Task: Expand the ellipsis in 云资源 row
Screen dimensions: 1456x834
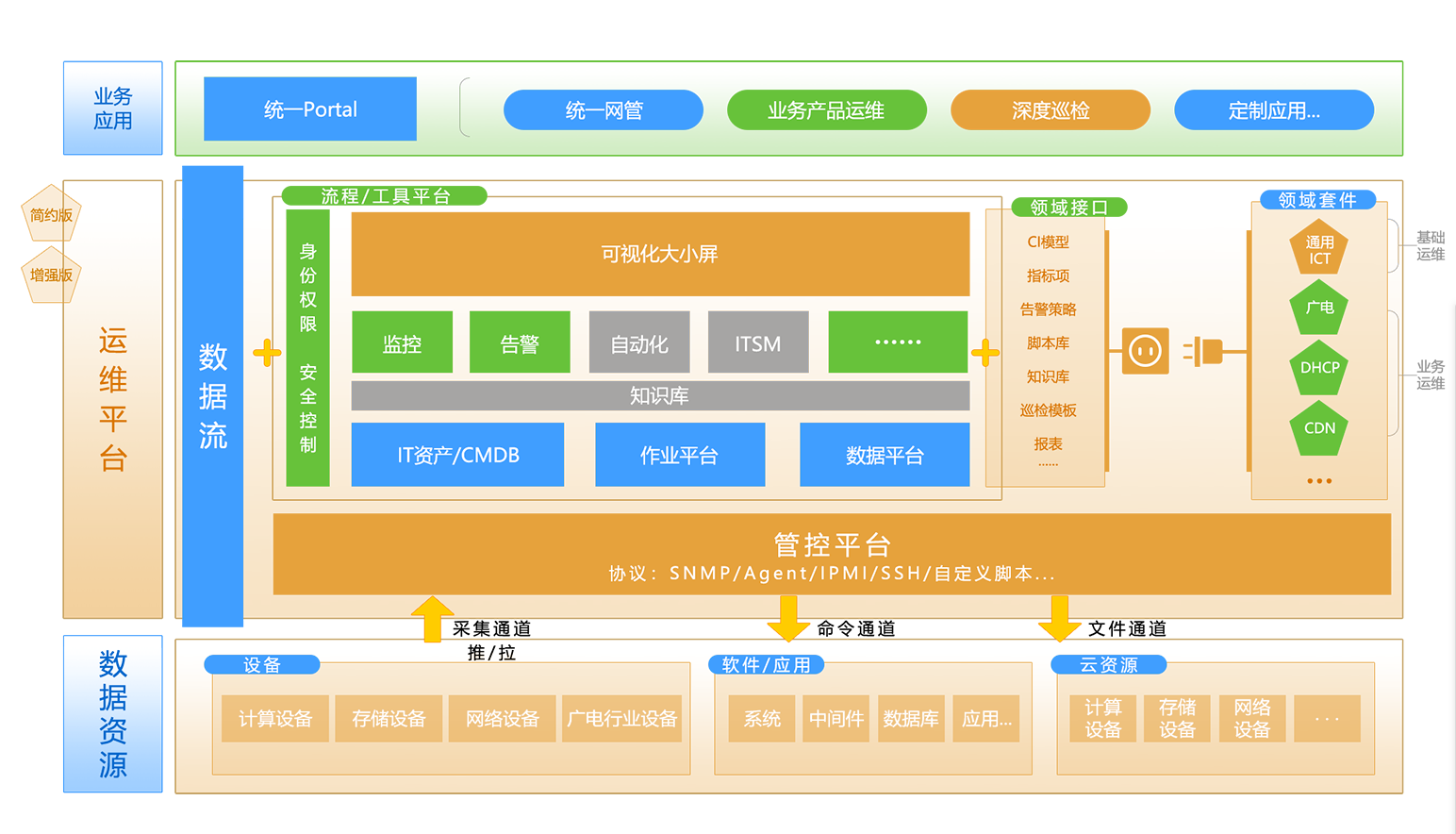Action: point(1327,718)
